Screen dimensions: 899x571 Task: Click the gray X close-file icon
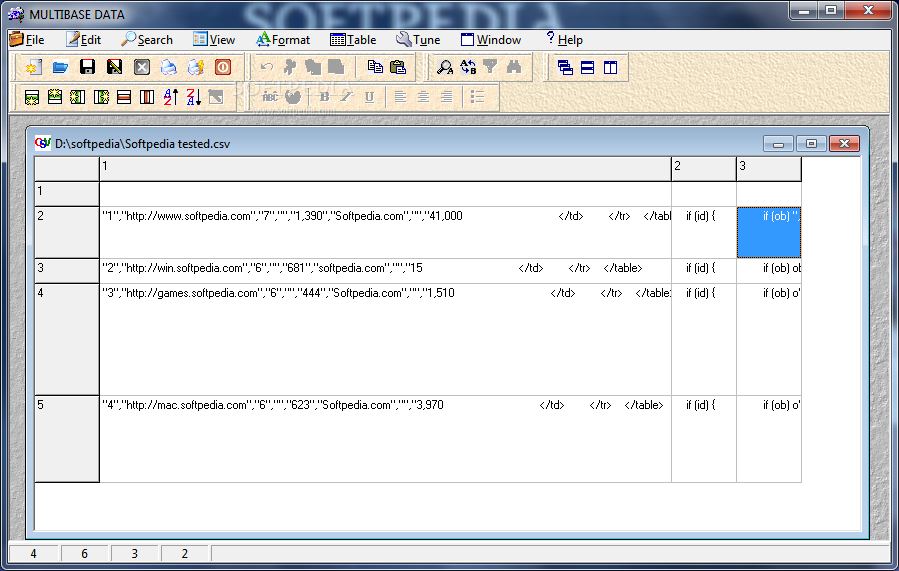pos(142,67)
